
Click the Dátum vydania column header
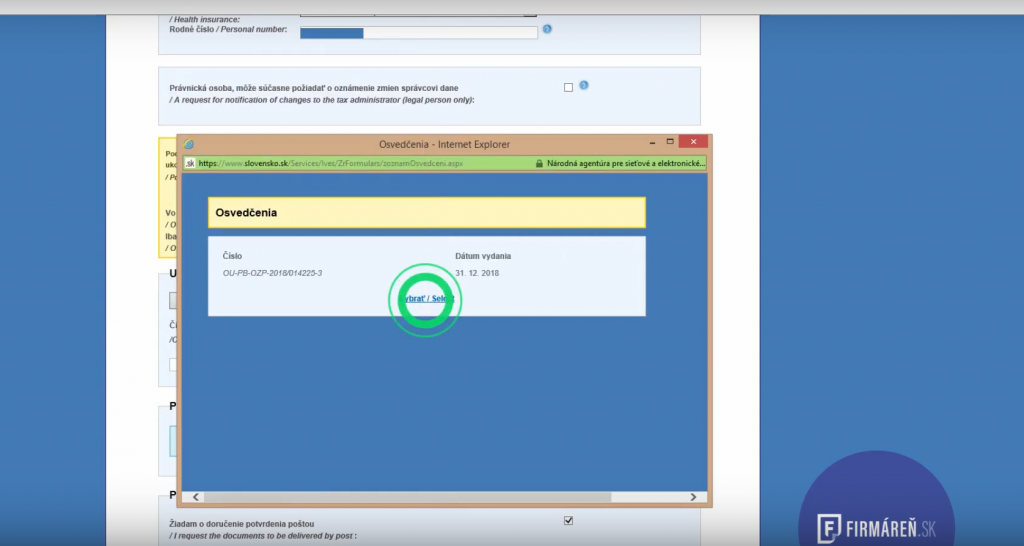tap(483, 256)
